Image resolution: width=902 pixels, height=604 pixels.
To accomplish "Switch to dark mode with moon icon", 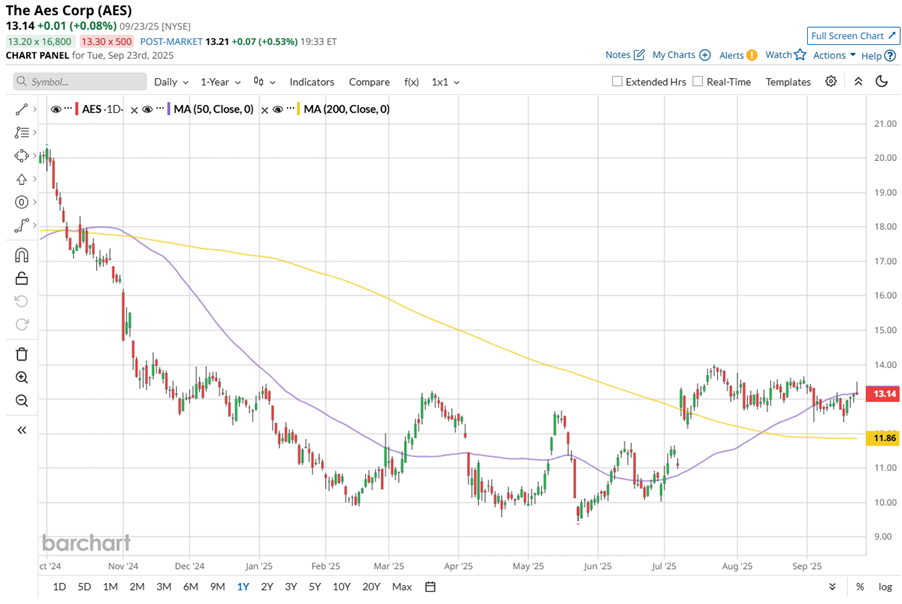I will 881,82.
